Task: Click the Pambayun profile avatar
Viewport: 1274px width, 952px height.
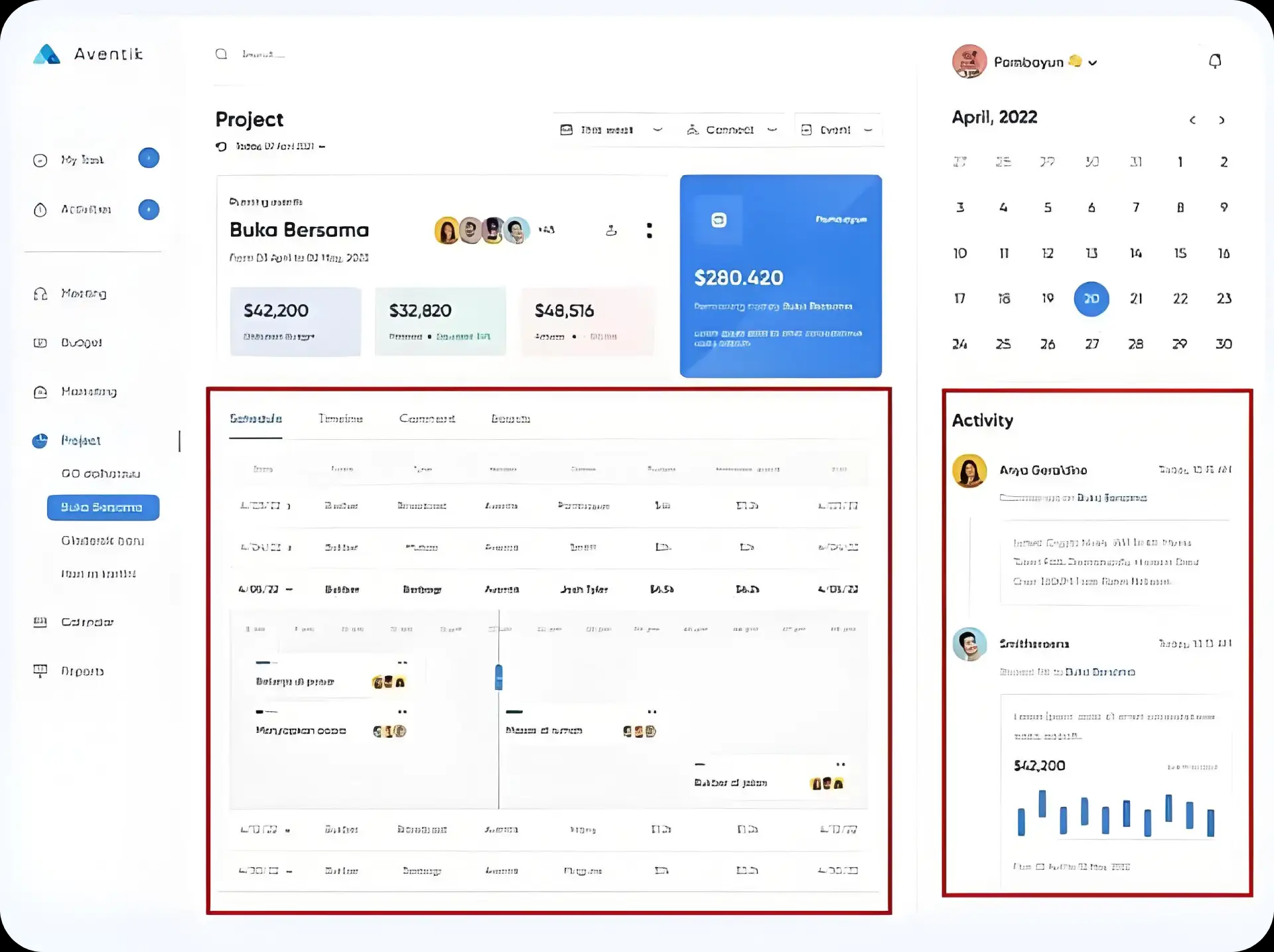Action: click(969, 62)
